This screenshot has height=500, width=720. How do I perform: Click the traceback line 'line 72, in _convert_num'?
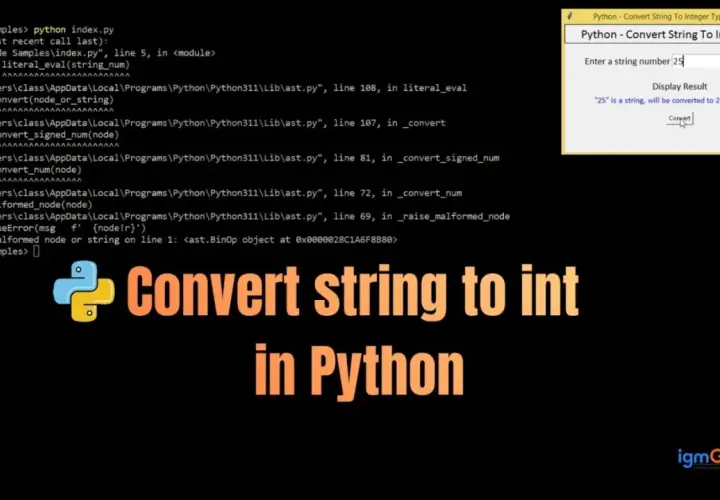coord(231,193)
